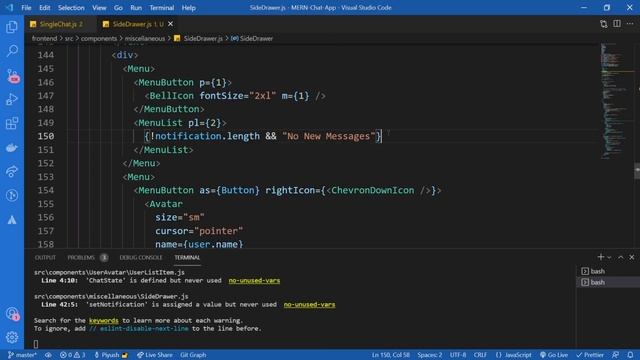Change the CRLF line ending
This screenshot has height=360, width=640.
click(480, 355)
